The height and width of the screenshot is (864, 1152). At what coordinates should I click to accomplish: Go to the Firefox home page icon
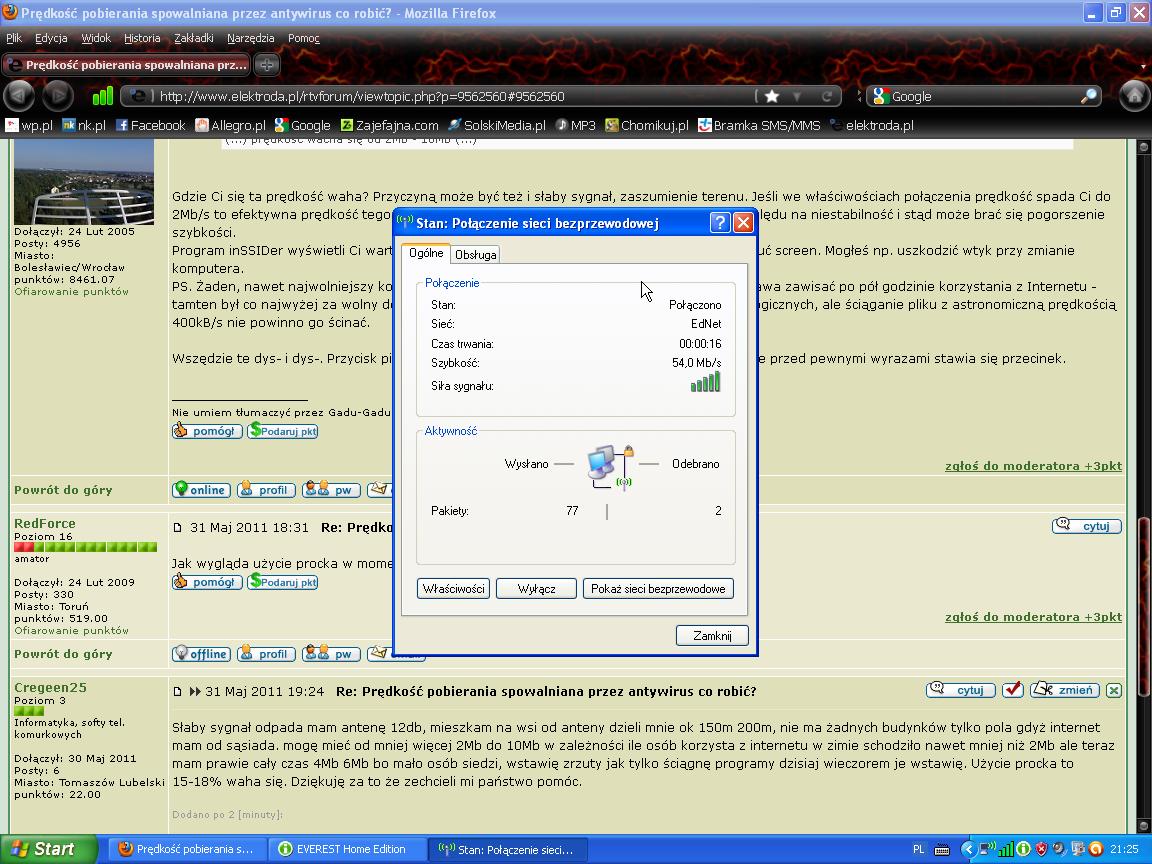[x=1134, y=96]
